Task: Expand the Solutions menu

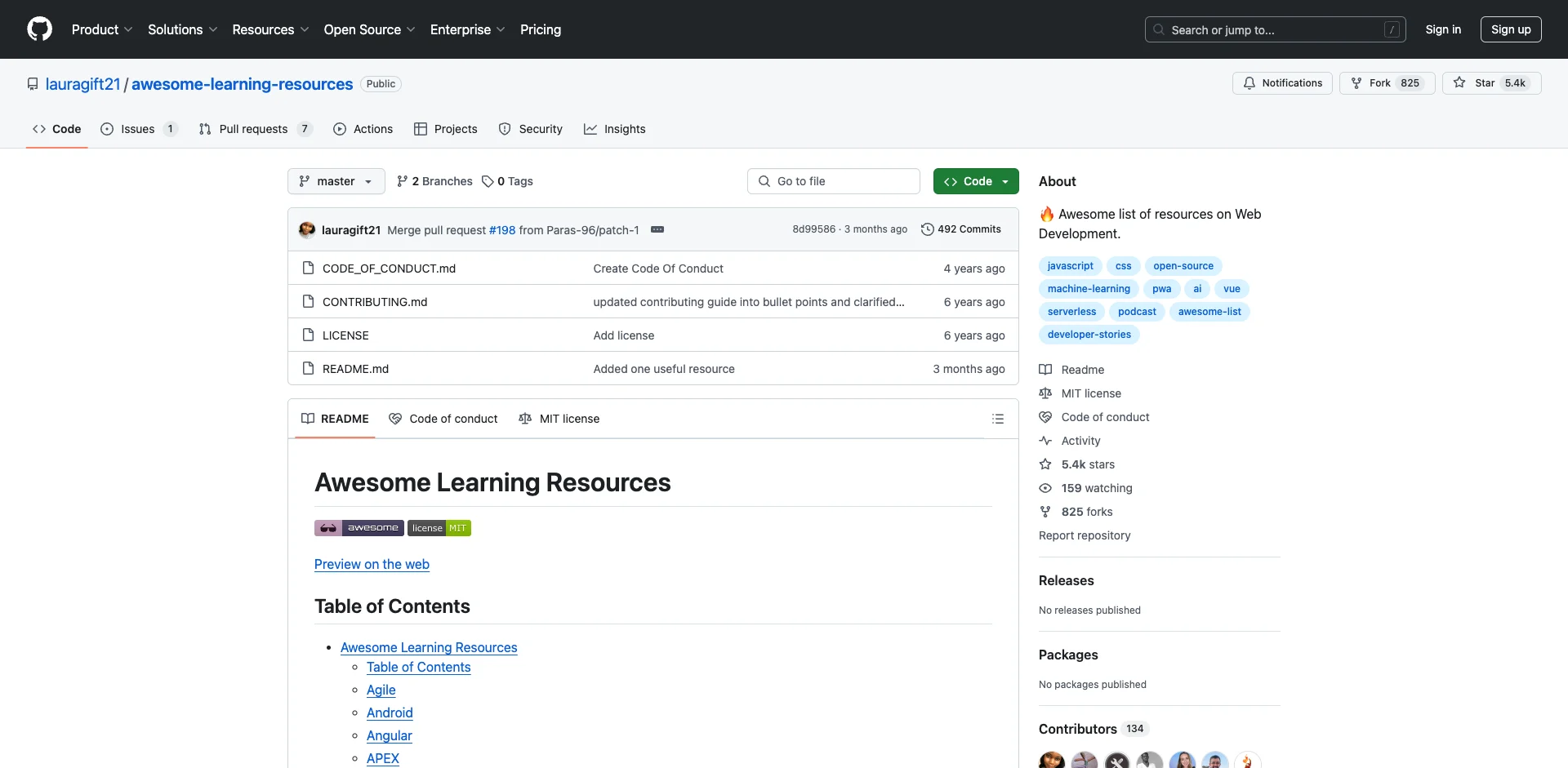Action: (x=182, y=29)
